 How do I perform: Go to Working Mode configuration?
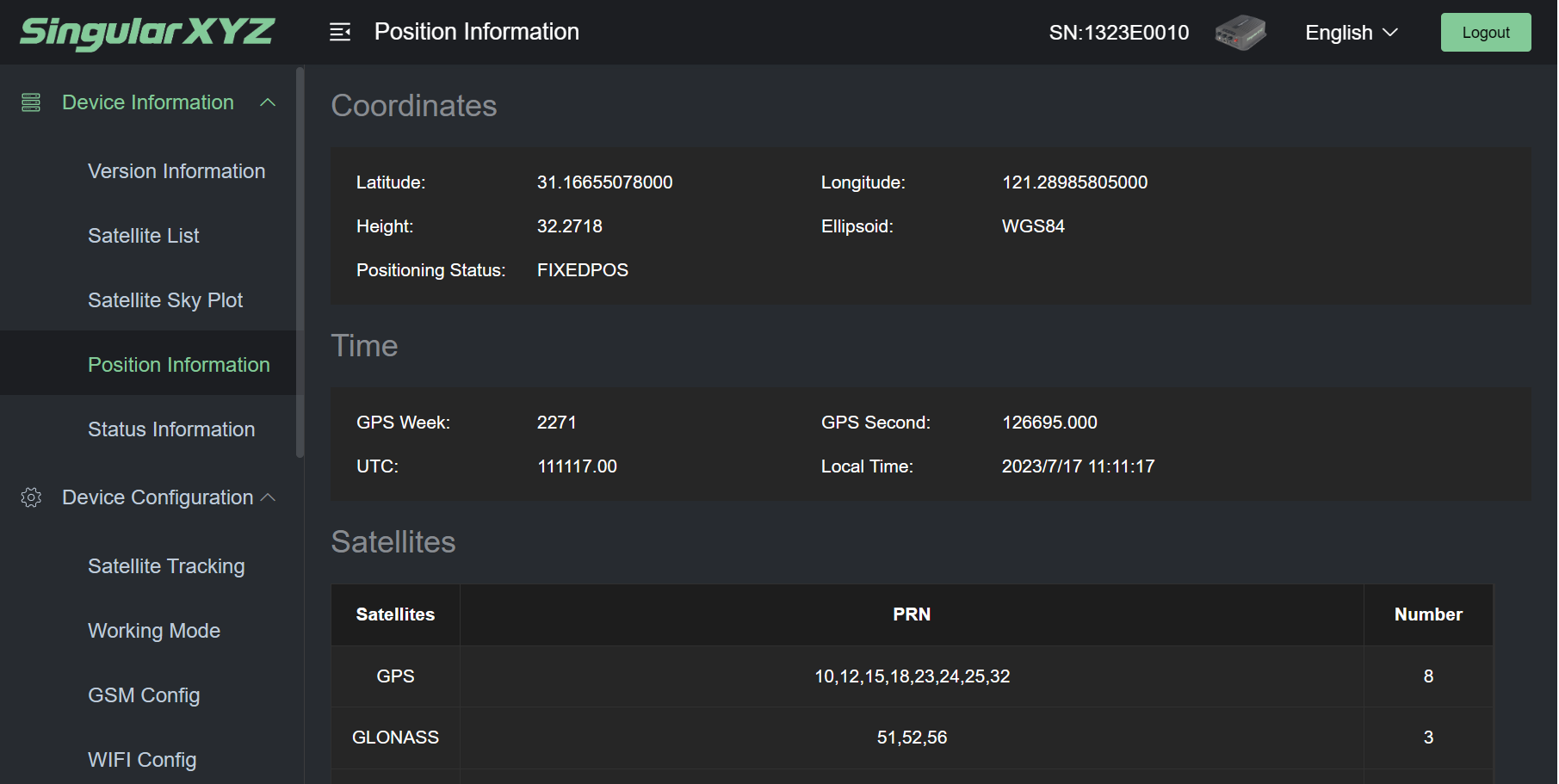click(154, 631)
